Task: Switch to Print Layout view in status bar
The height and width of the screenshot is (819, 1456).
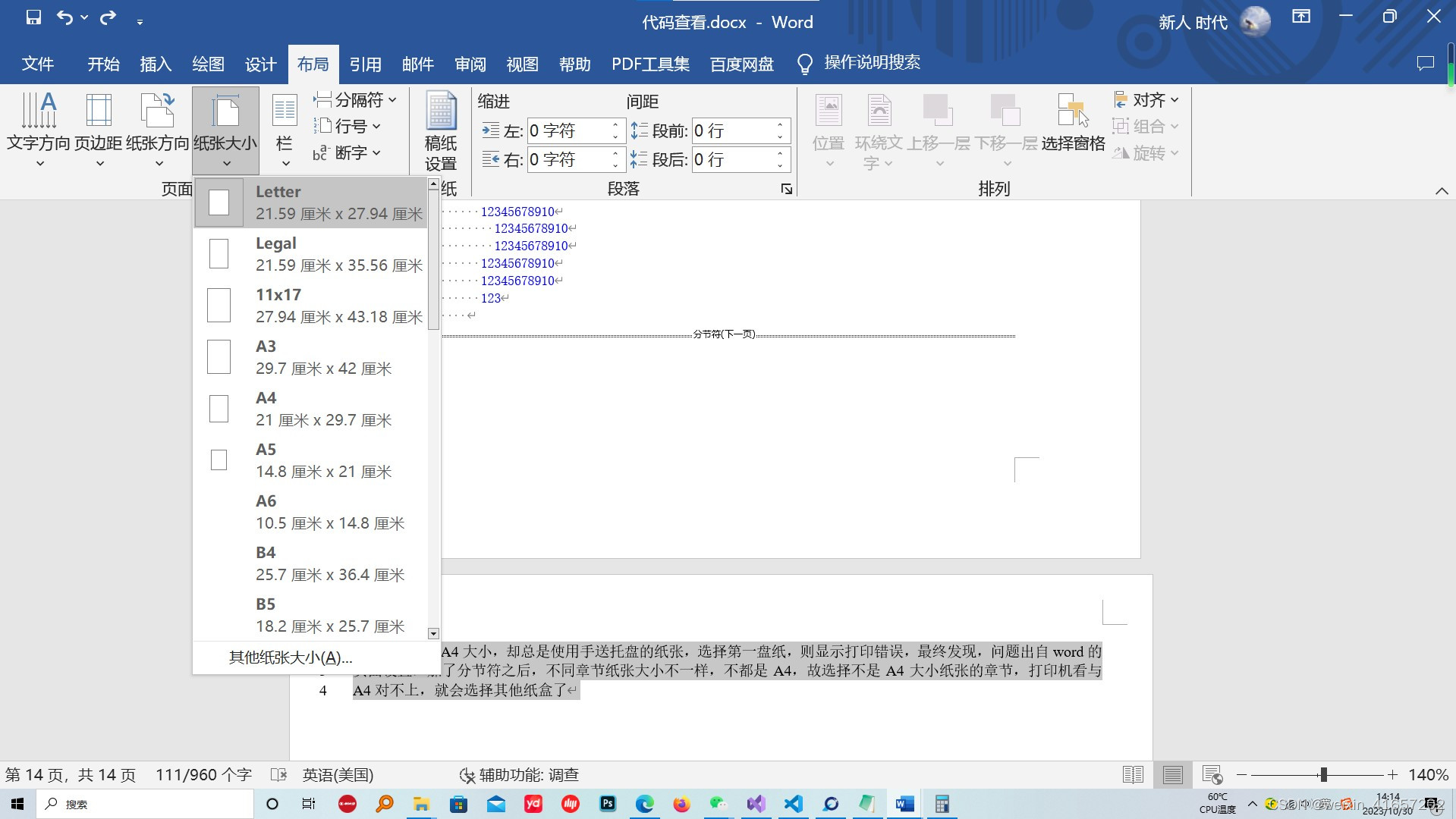Action: click(x=1172, y=774)
